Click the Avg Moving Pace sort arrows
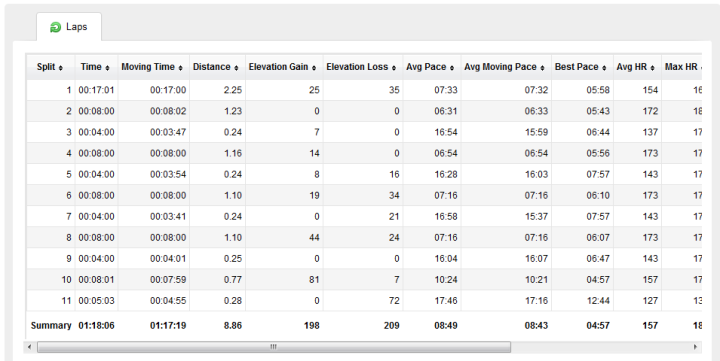The height and width of the screenshot is (361, 720). click(x=542, y=68)
